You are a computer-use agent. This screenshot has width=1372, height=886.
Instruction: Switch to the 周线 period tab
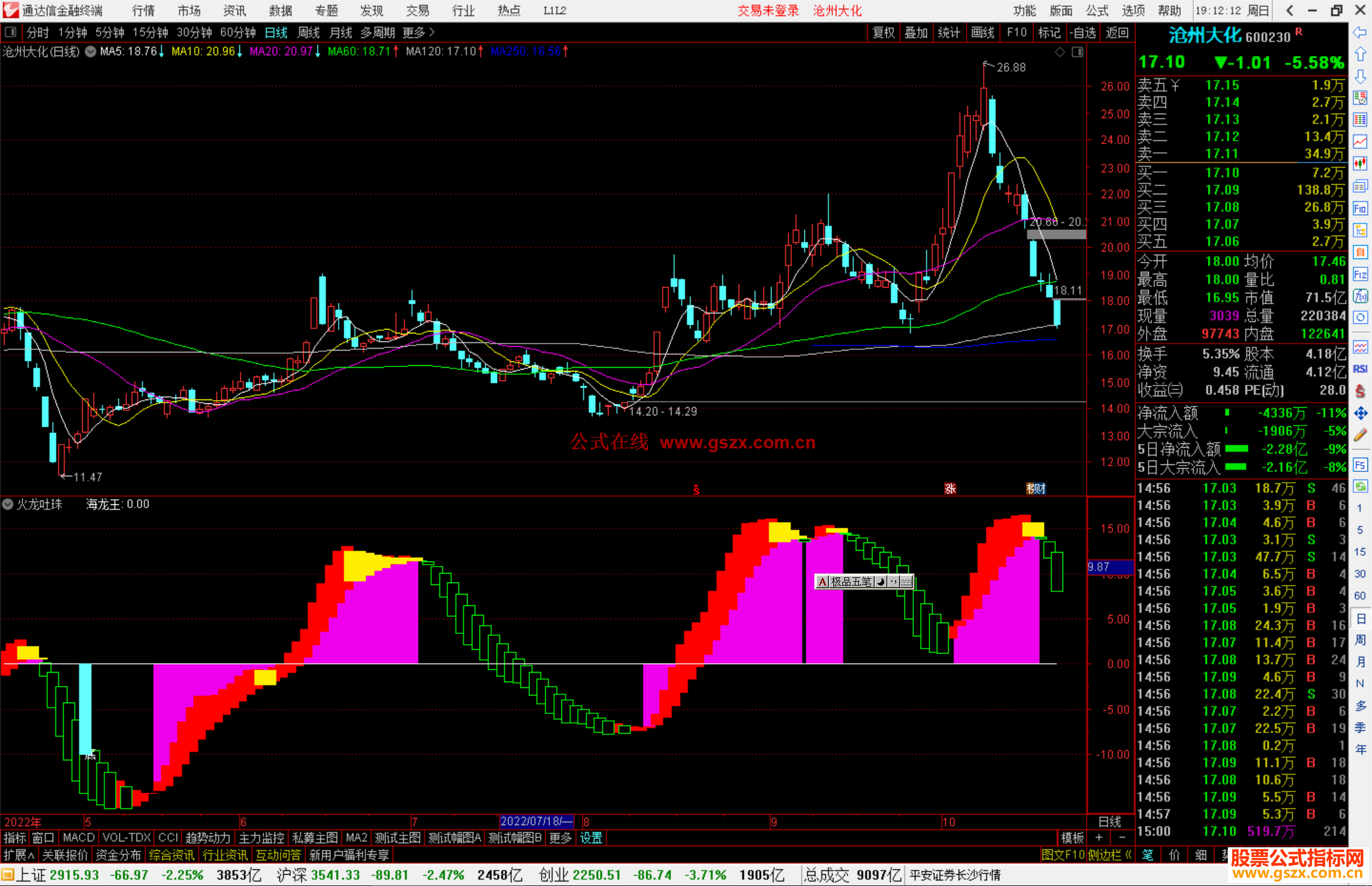[308, 32]
